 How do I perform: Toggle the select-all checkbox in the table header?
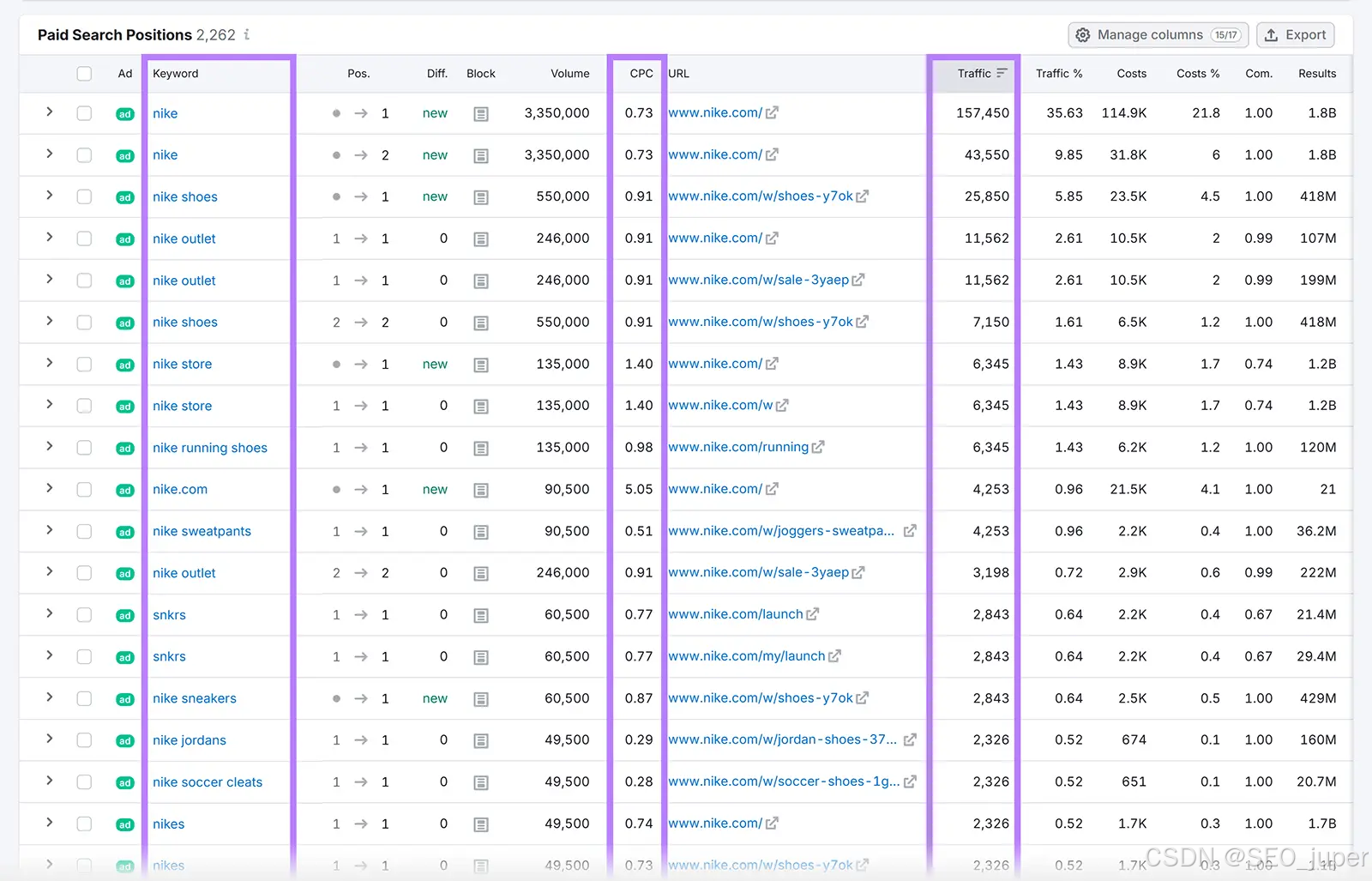tap(84, 74)
